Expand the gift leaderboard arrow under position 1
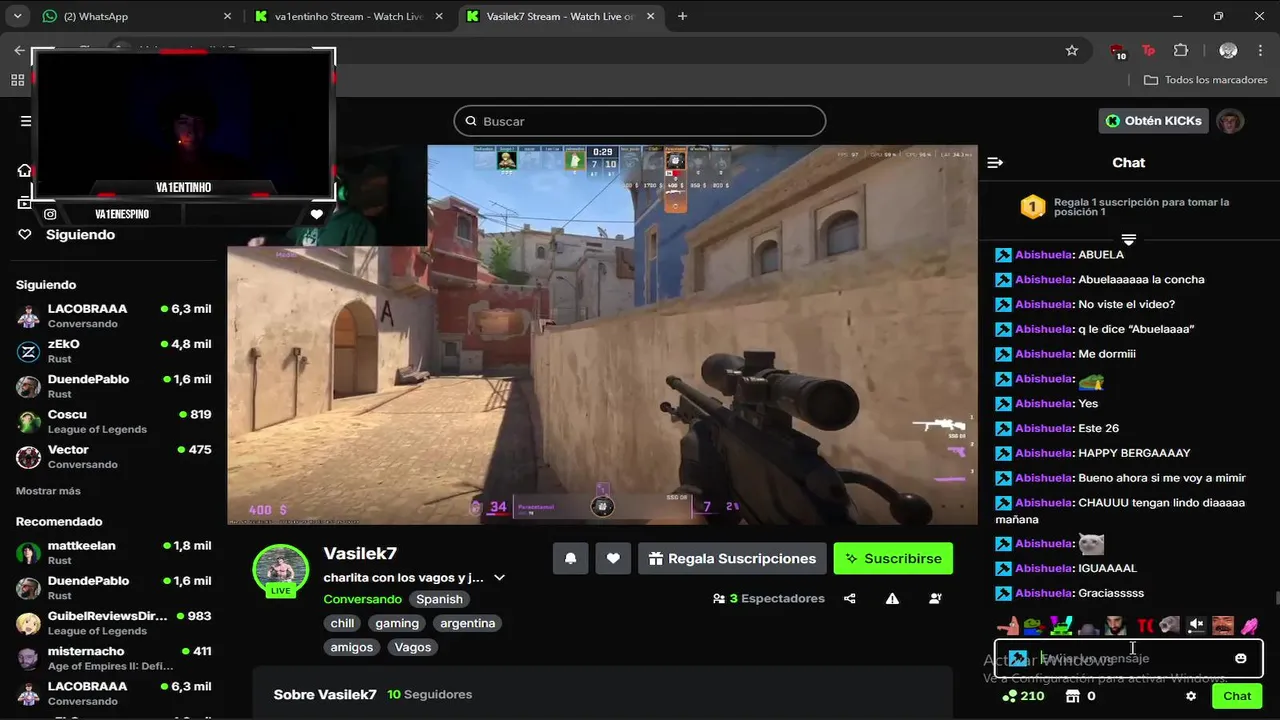Screen dimensions: 1280x720 click(x=1129, y=239)
